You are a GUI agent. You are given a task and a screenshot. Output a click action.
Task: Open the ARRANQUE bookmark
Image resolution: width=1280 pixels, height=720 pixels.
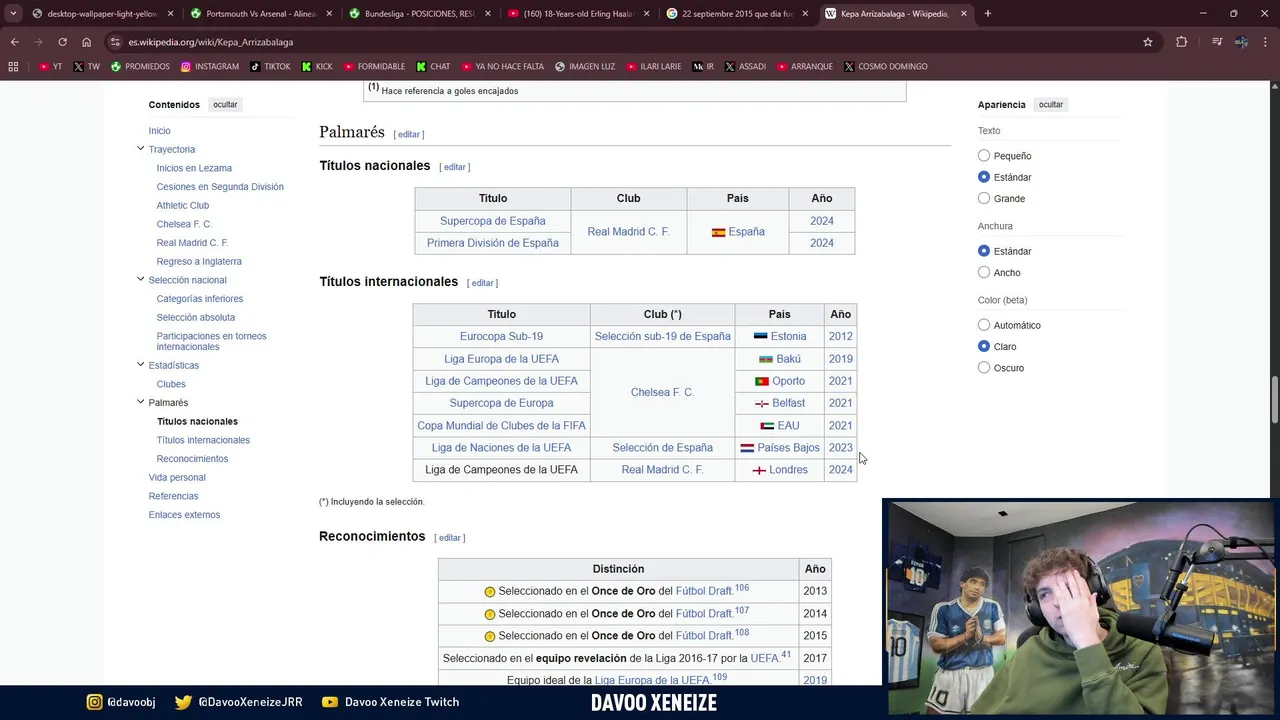pos(805,67)
